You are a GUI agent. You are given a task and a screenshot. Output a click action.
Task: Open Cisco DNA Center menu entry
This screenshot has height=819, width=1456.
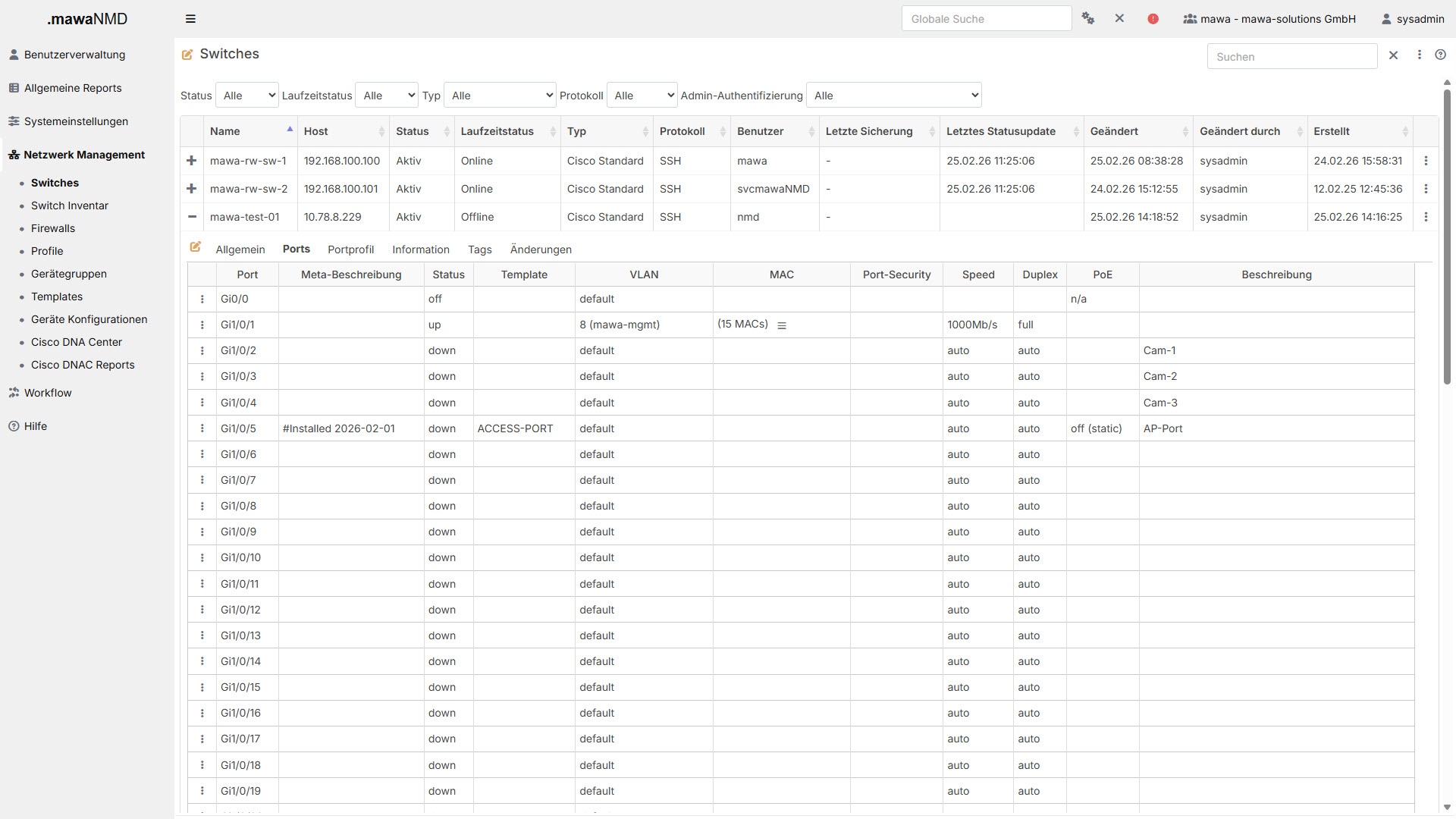coord(77,342)
